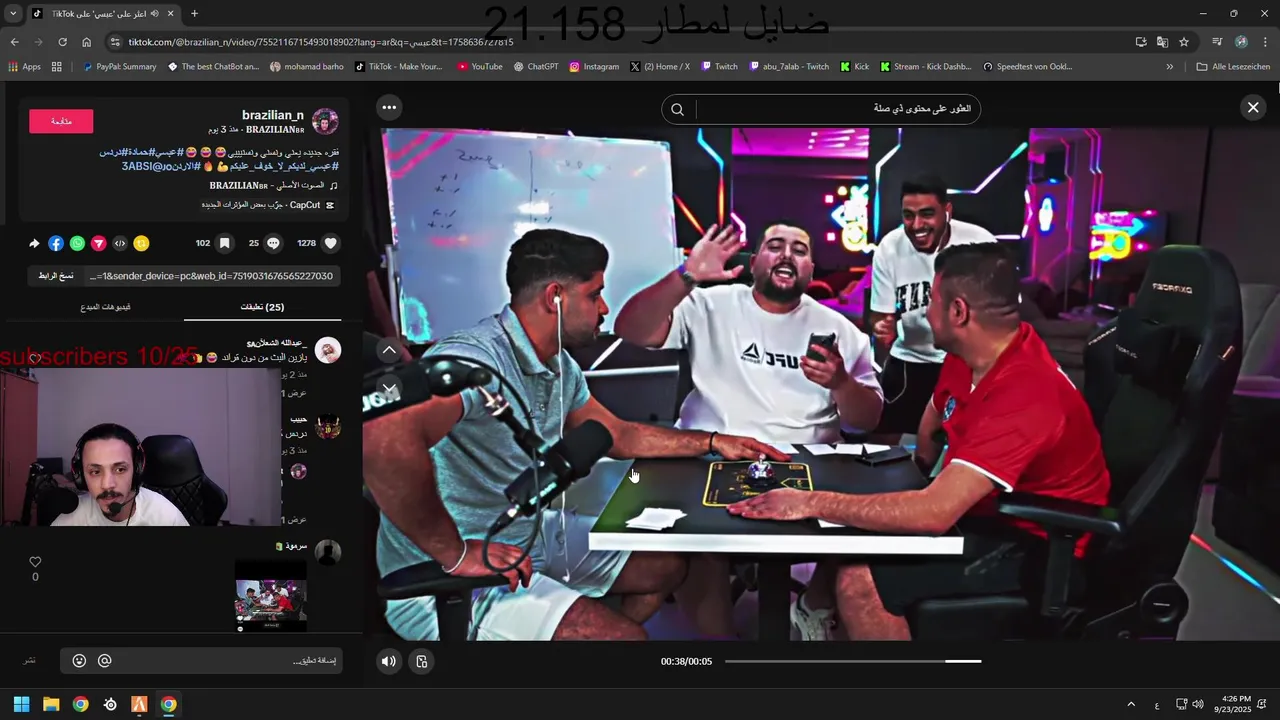The height and width of the screenshot is (720, 1280).
Task: Open the tab search dropdown arrow
Action: [x=13, y=14]
